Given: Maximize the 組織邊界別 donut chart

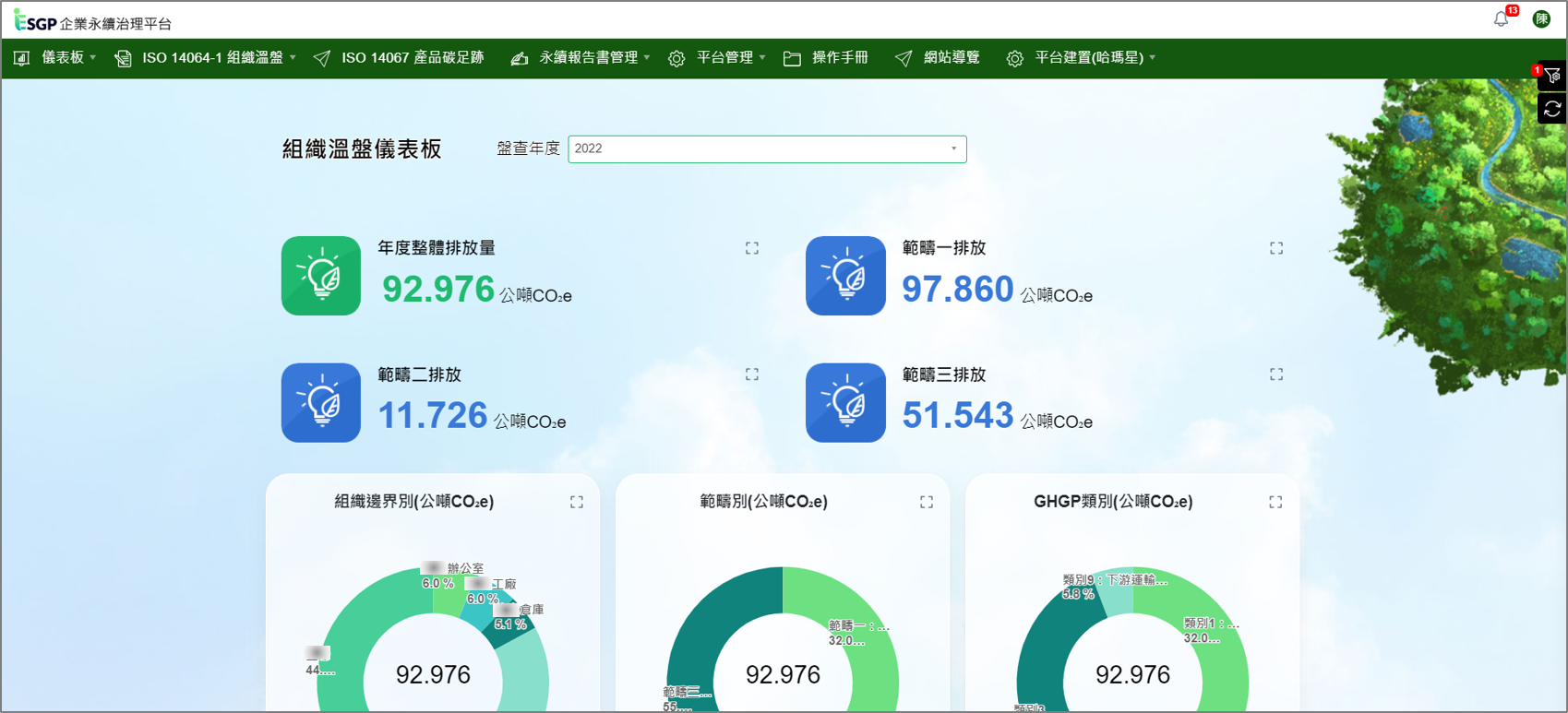Looking at the screenshot, I should 577,502.
